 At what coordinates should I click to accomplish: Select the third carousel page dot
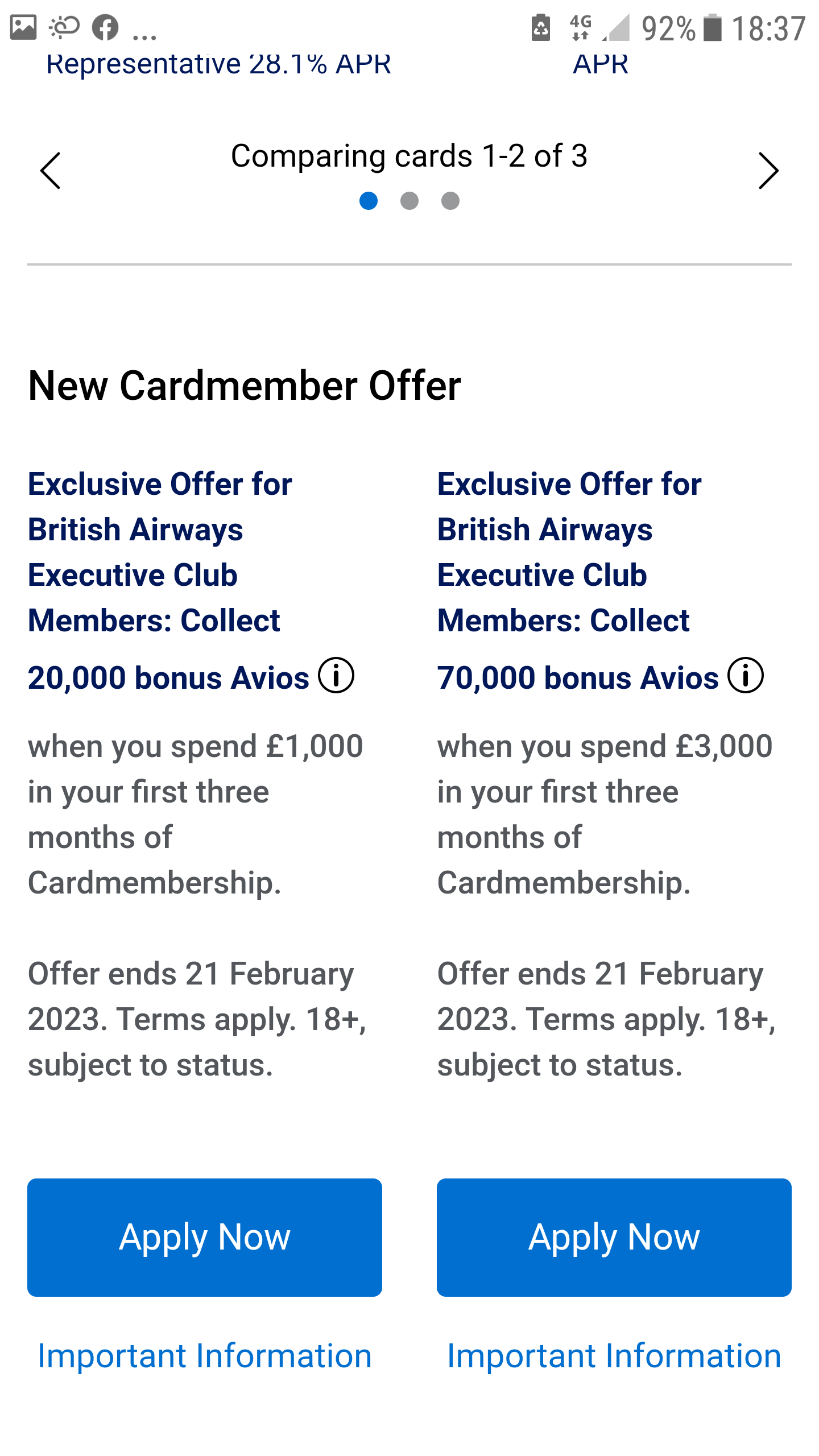tap(450, 201)
